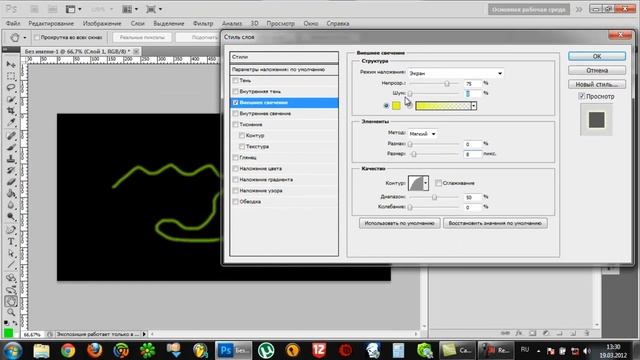The width and height of the screenshot is (640, 360).
Task: Open the glow gradient picker arrow
Action: (473, 106)
